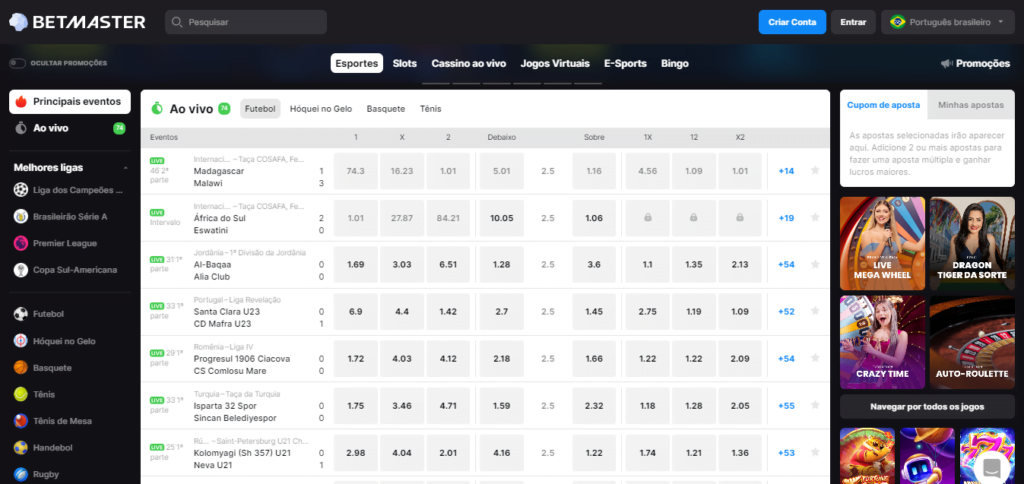Screen dimensions: 1024x484
Task: Open the Bingo tab
Action: click(x=675, y=63)
